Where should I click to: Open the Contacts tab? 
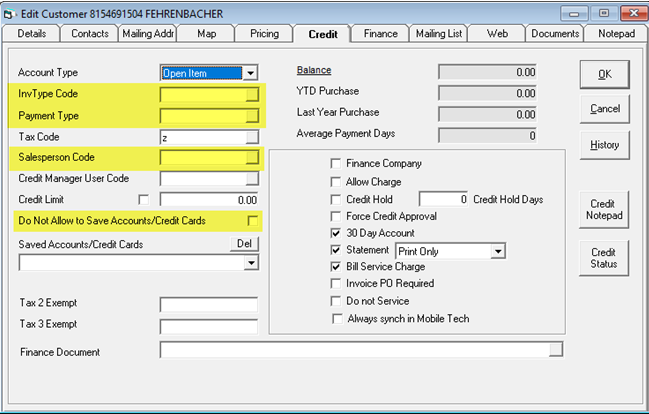point(90,34)
